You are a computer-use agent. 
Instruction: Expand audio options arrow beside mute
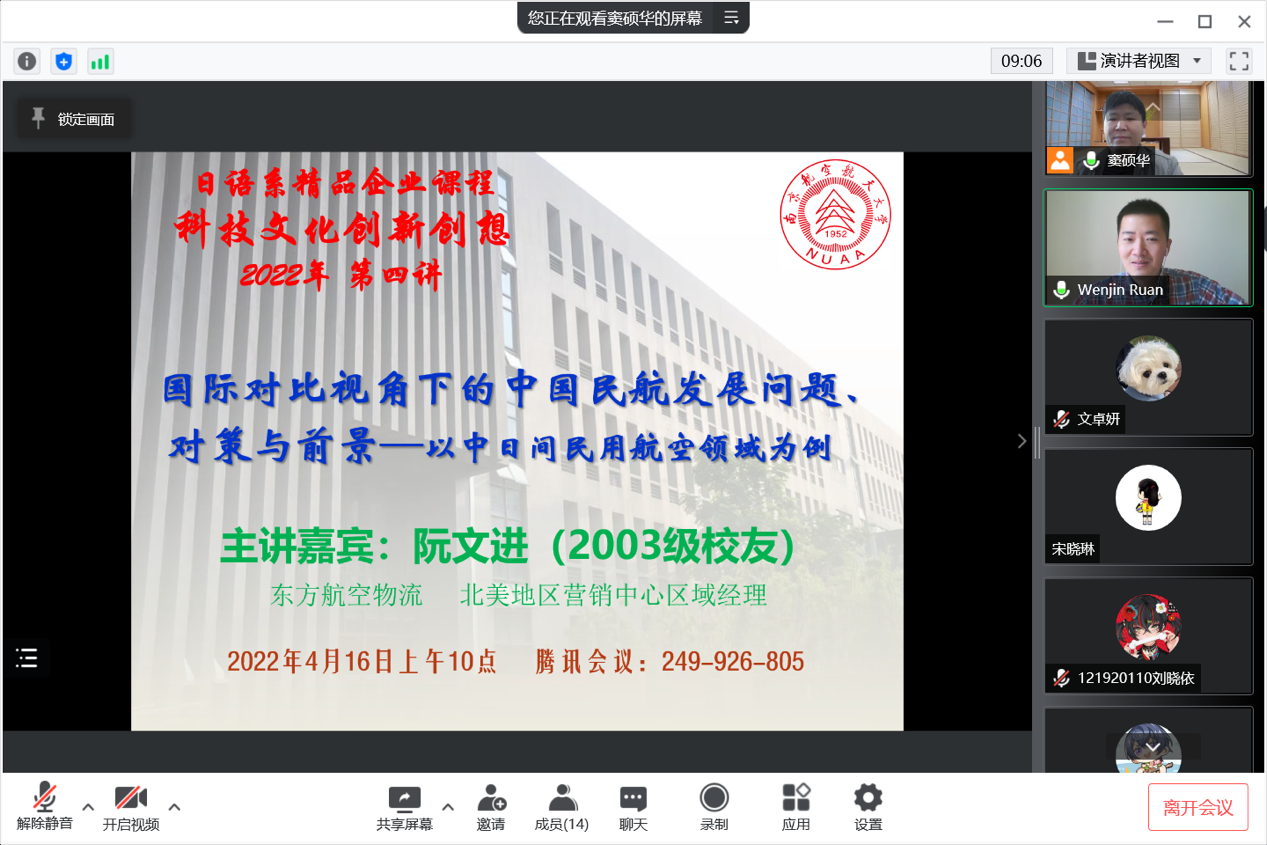(x=88, y=806)
